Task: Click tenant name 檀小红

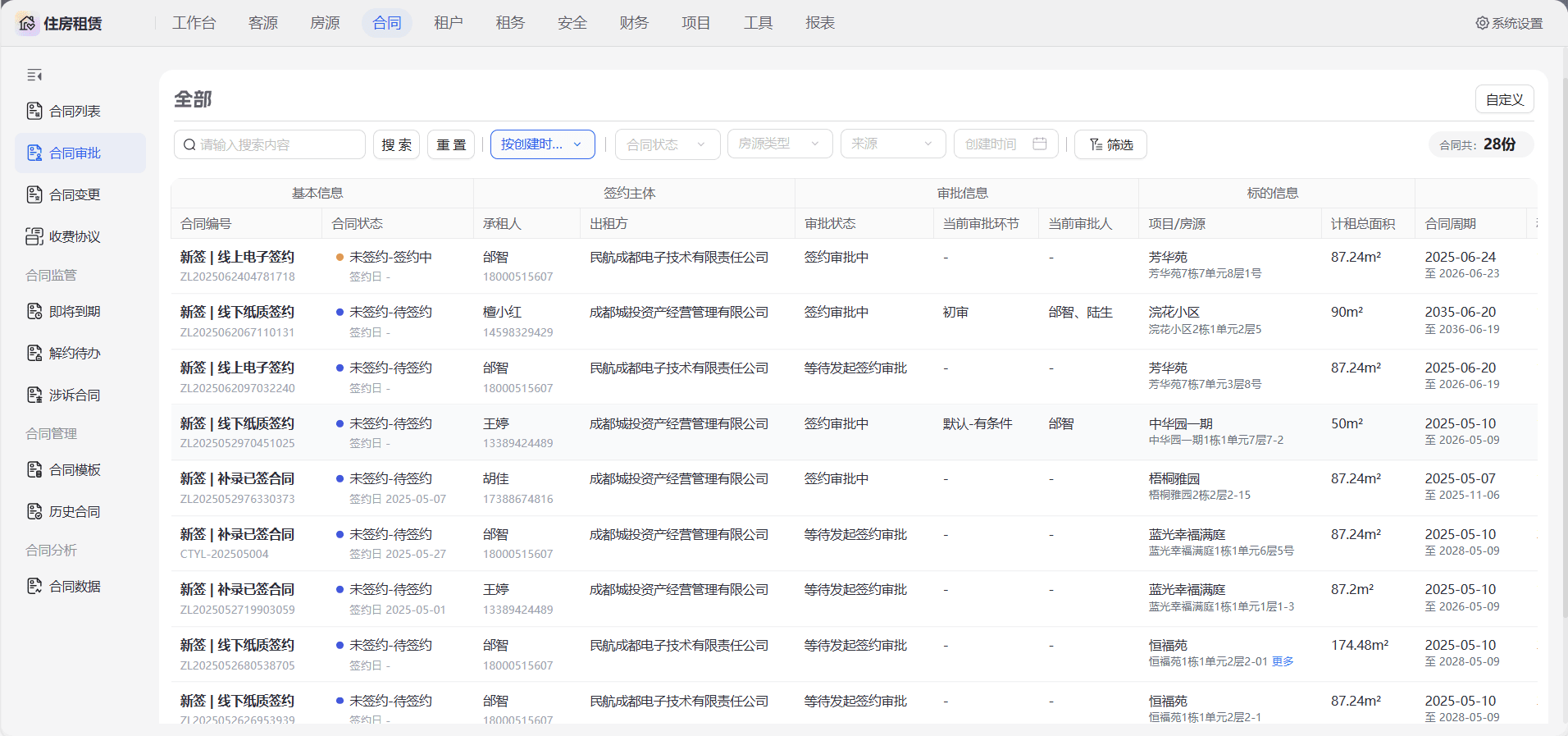Action: (502, 312)
